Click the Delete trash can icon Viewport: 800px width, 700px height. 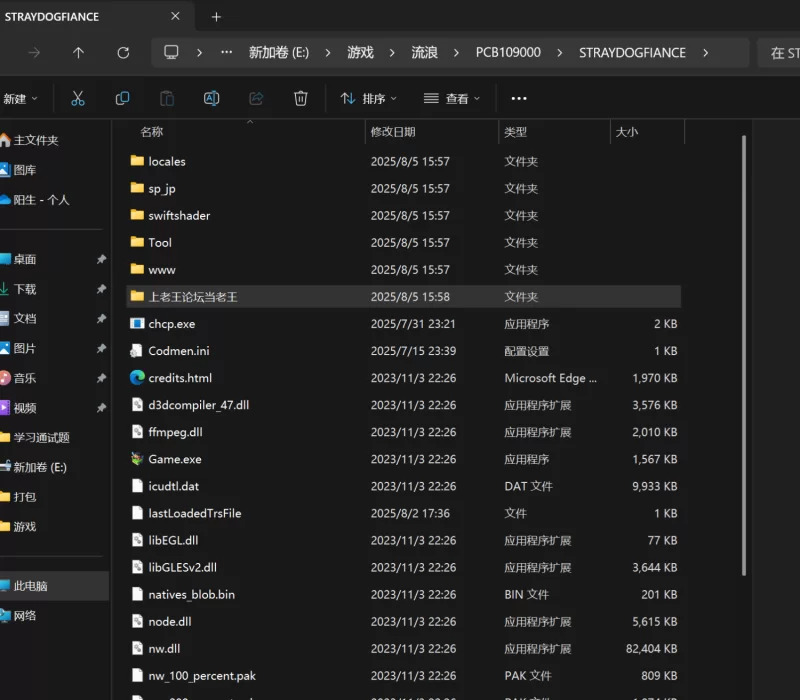point(301,98)
